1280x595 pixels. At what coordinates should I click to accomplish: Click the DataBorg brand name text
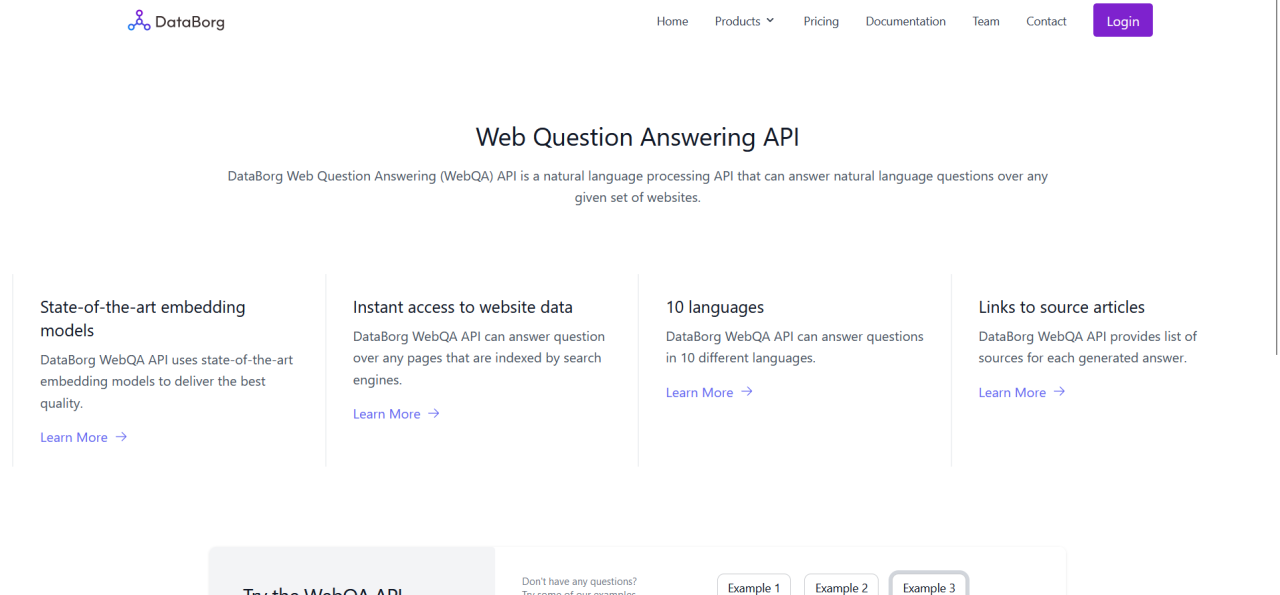[190, 22]
